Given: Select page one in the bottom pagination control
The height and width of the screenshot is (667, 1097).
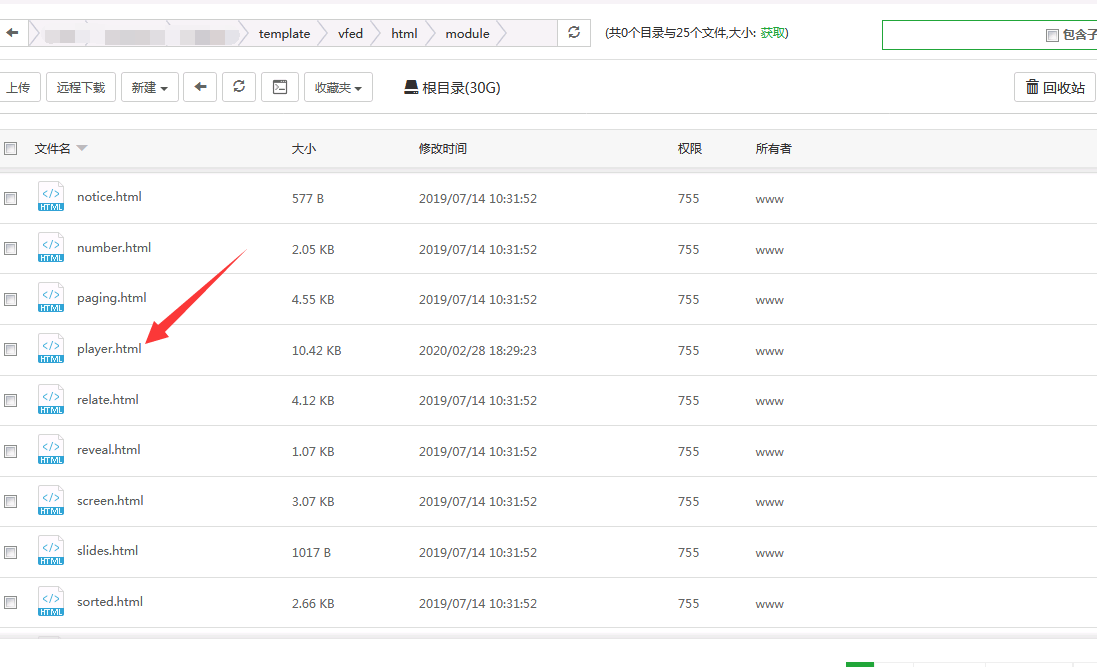Looking at the screenshot, I should tap(860, 663).
